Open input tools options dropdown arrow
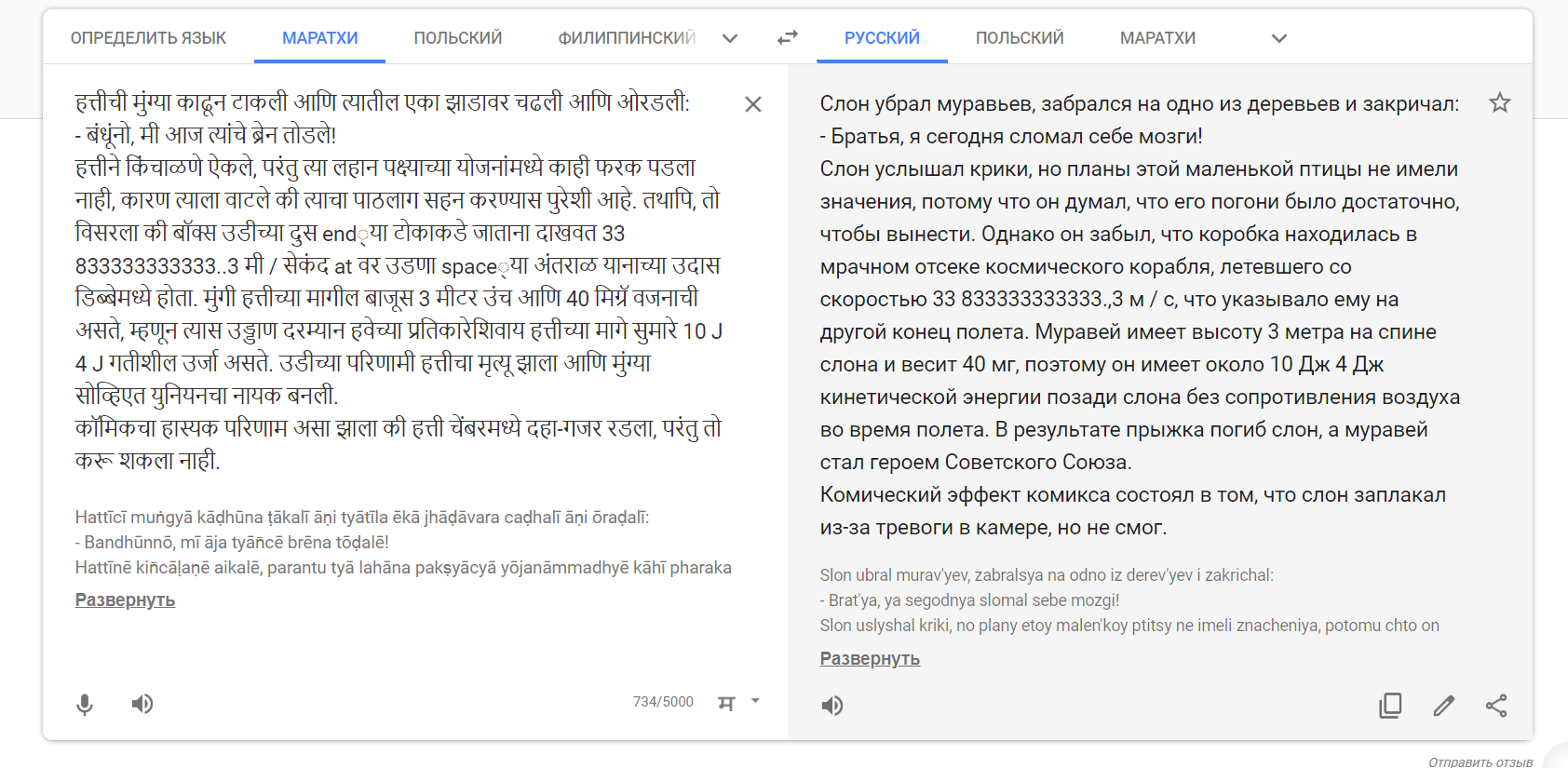The height and width of the screenshot is (768, 1568). pyautogui.click(x=755, y=701)
